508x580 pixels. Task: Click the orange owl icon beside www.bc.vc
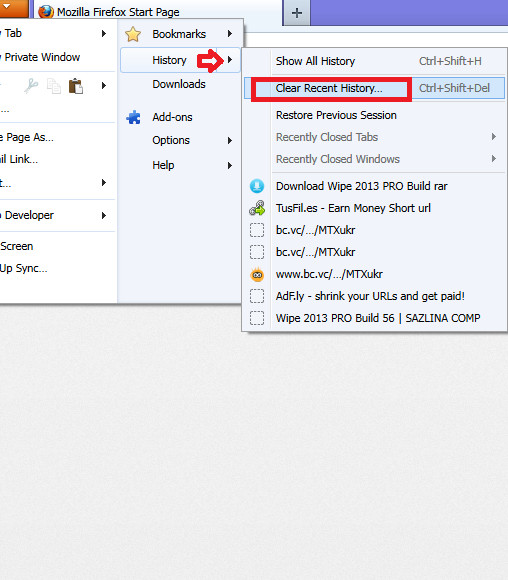[x=257, y=274]
